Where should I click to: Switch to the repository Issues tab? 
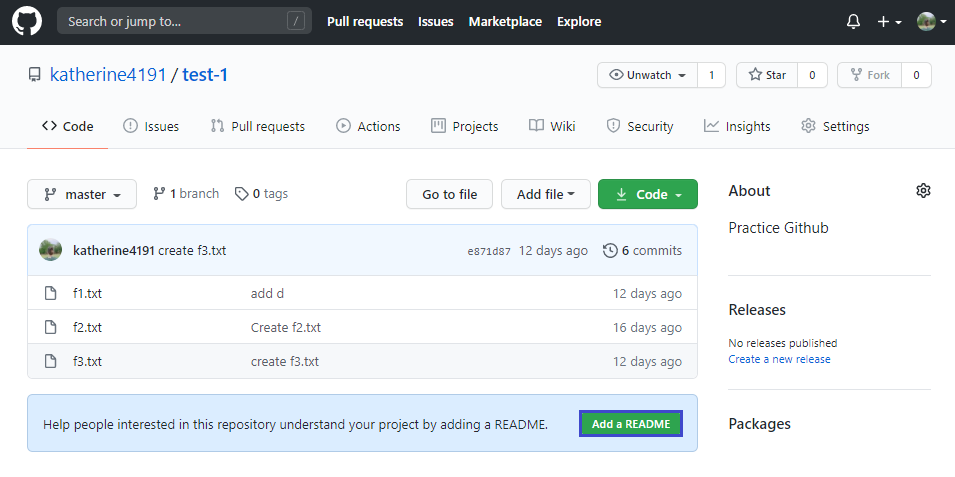151,126
